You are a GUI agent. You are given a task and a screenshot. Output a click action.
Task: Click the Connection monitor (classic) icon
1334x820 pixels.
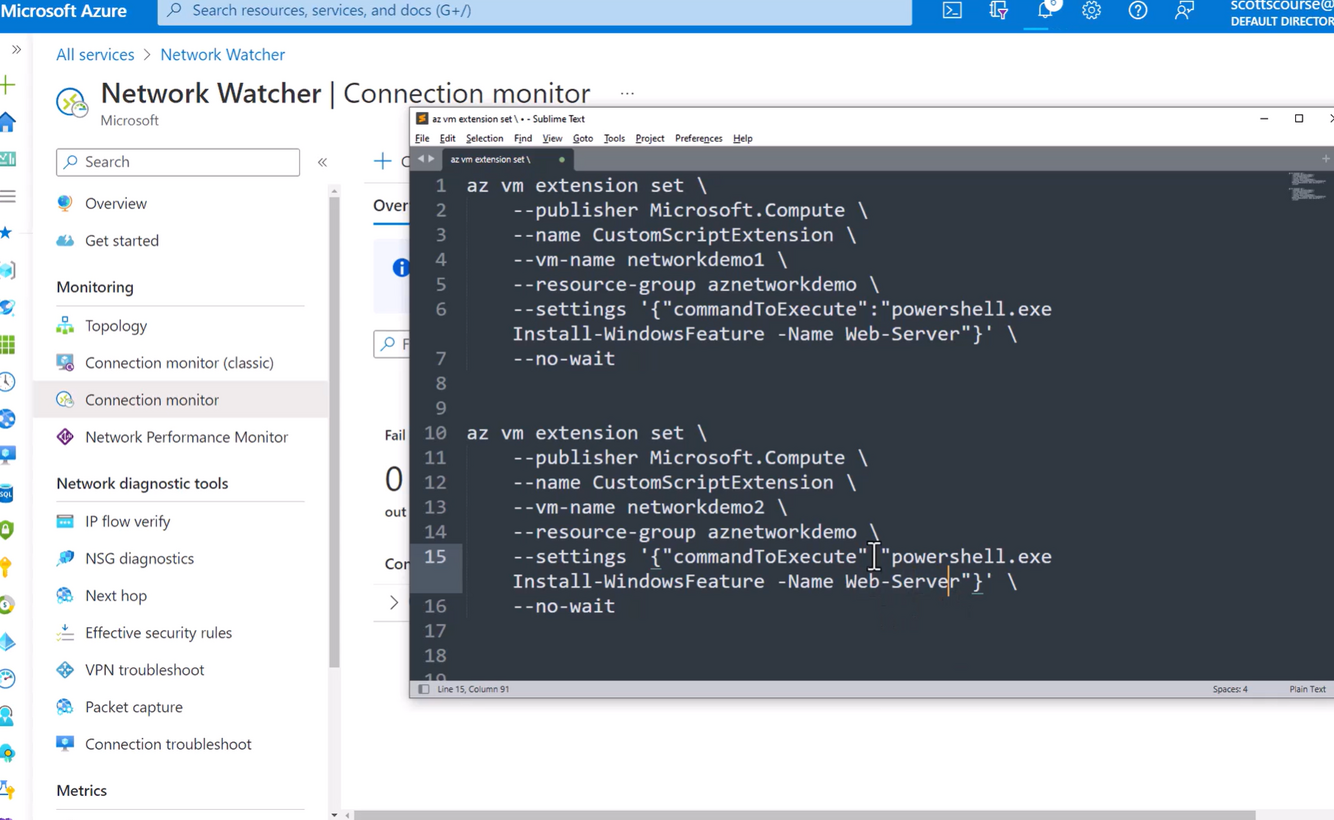(x=65, y=362)
